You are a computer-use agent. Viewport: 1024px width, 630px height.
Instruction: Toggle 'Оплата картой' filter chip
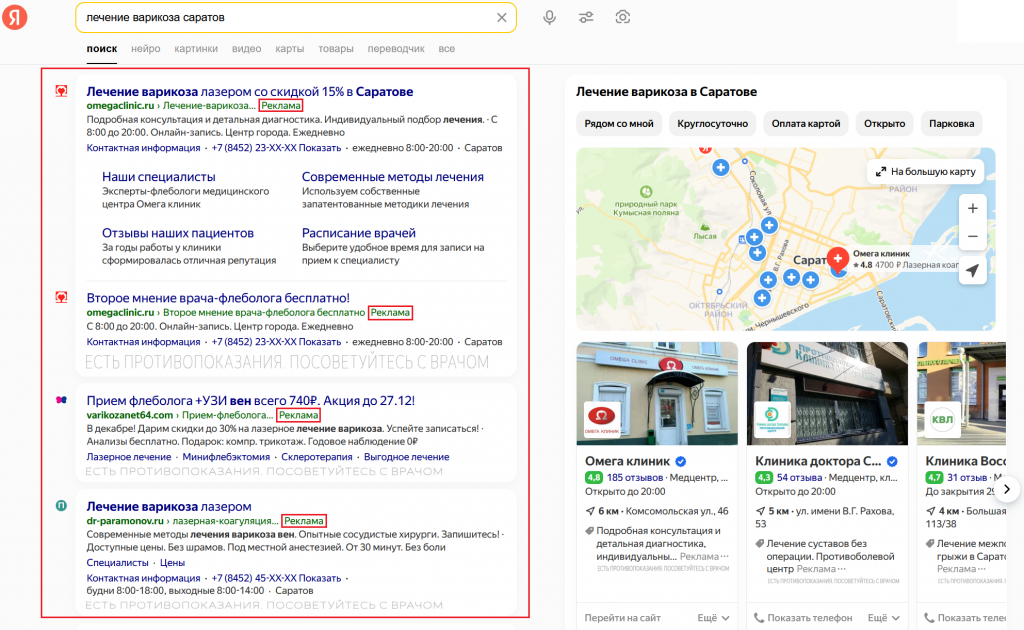click(x=806, y=123)
